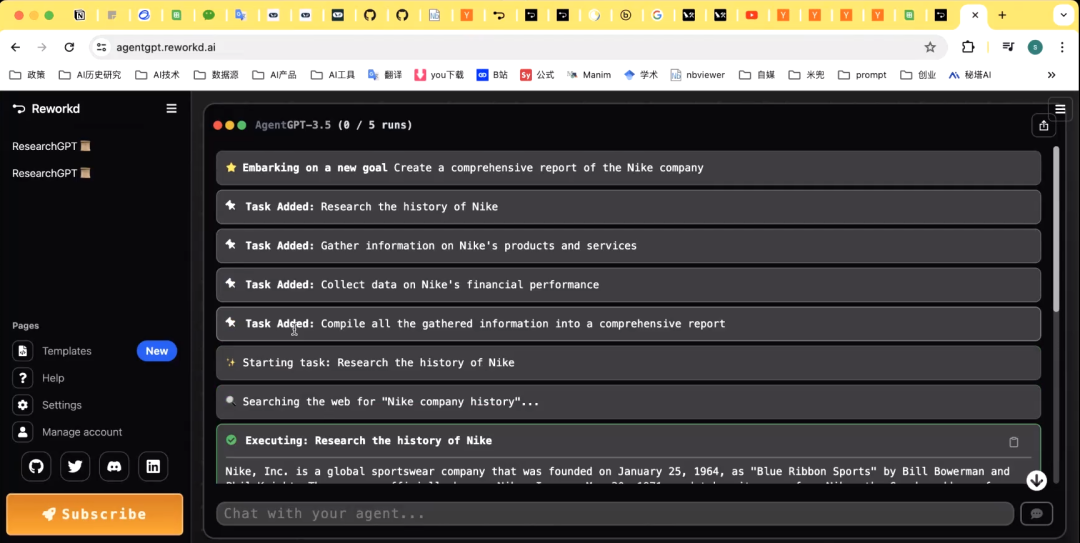Viewport: 1080px width, 543px height.
Task: Open the B站 bookmark
Action: 492,75
